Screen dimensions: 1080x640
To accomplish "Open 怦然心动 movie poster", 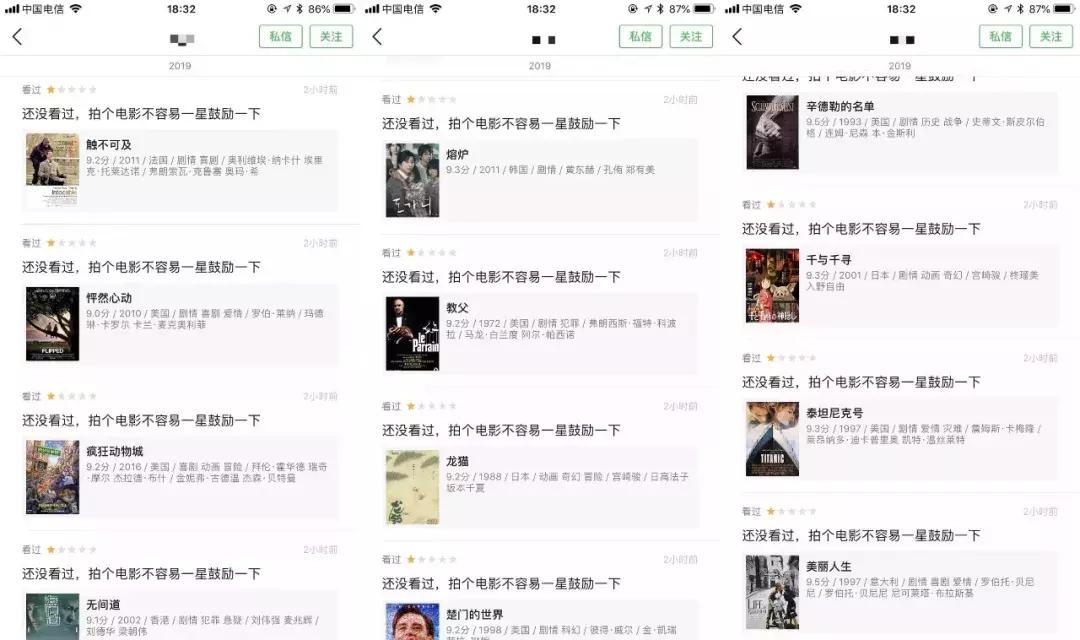I will 52,324.
